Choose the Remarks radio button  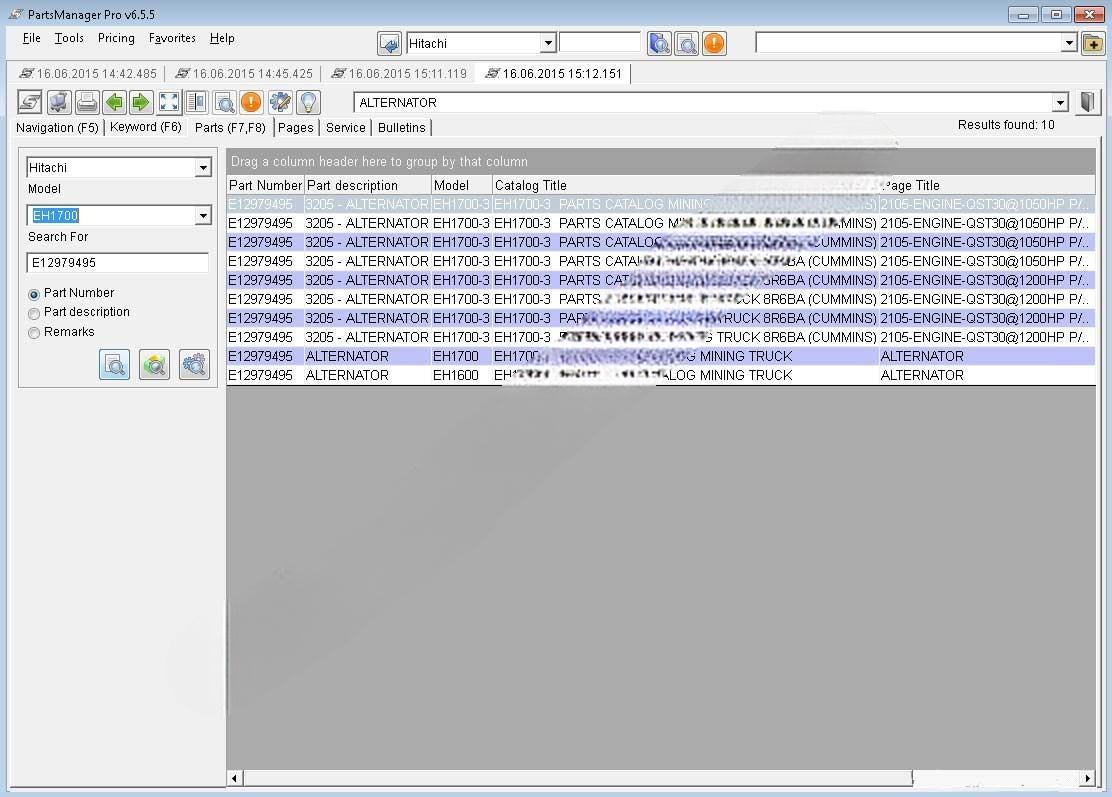(34, 333)
